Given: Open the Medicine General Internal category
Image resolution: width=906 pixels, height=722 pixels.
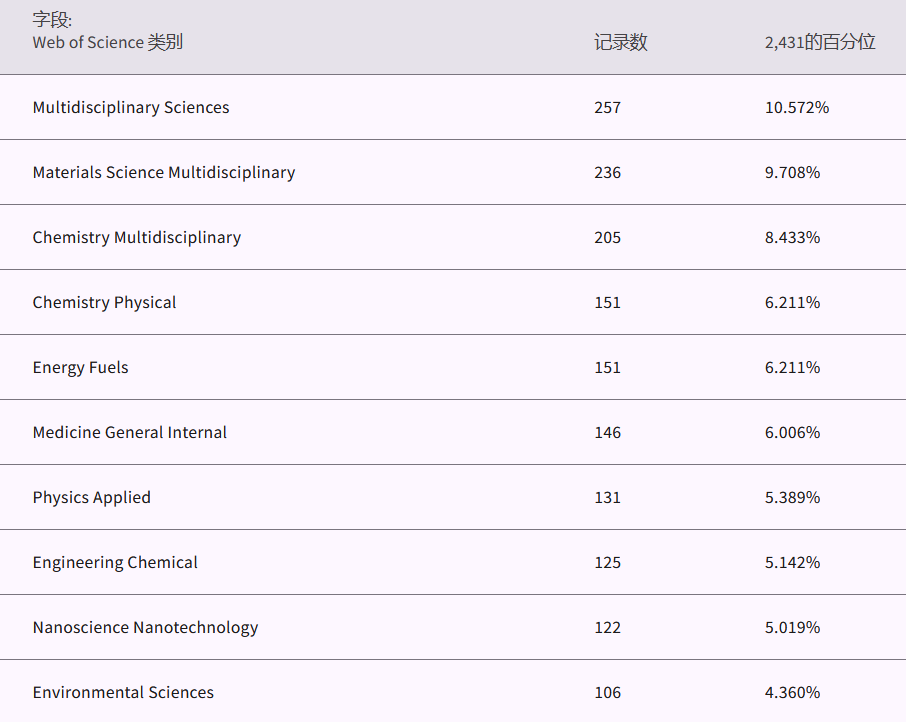Looking at the screenshot, I should coord(130,432).
